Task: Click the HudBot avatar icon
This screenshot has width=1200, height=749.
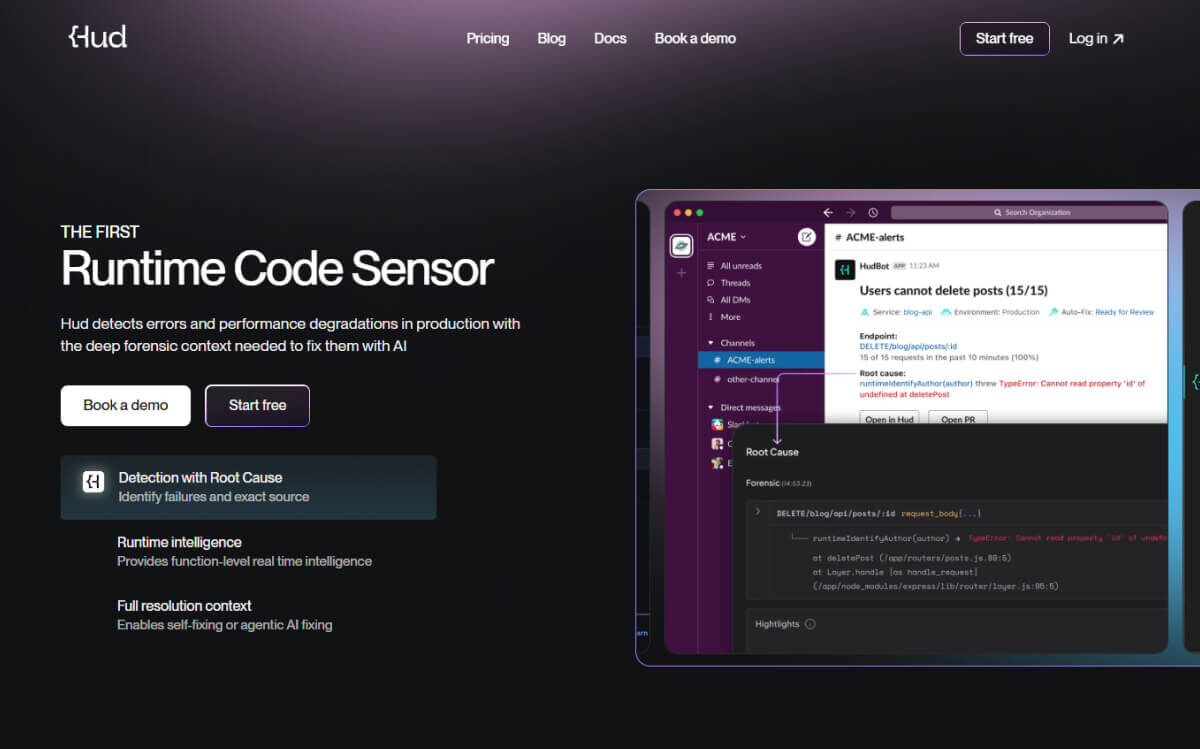Action: (844, 269)
